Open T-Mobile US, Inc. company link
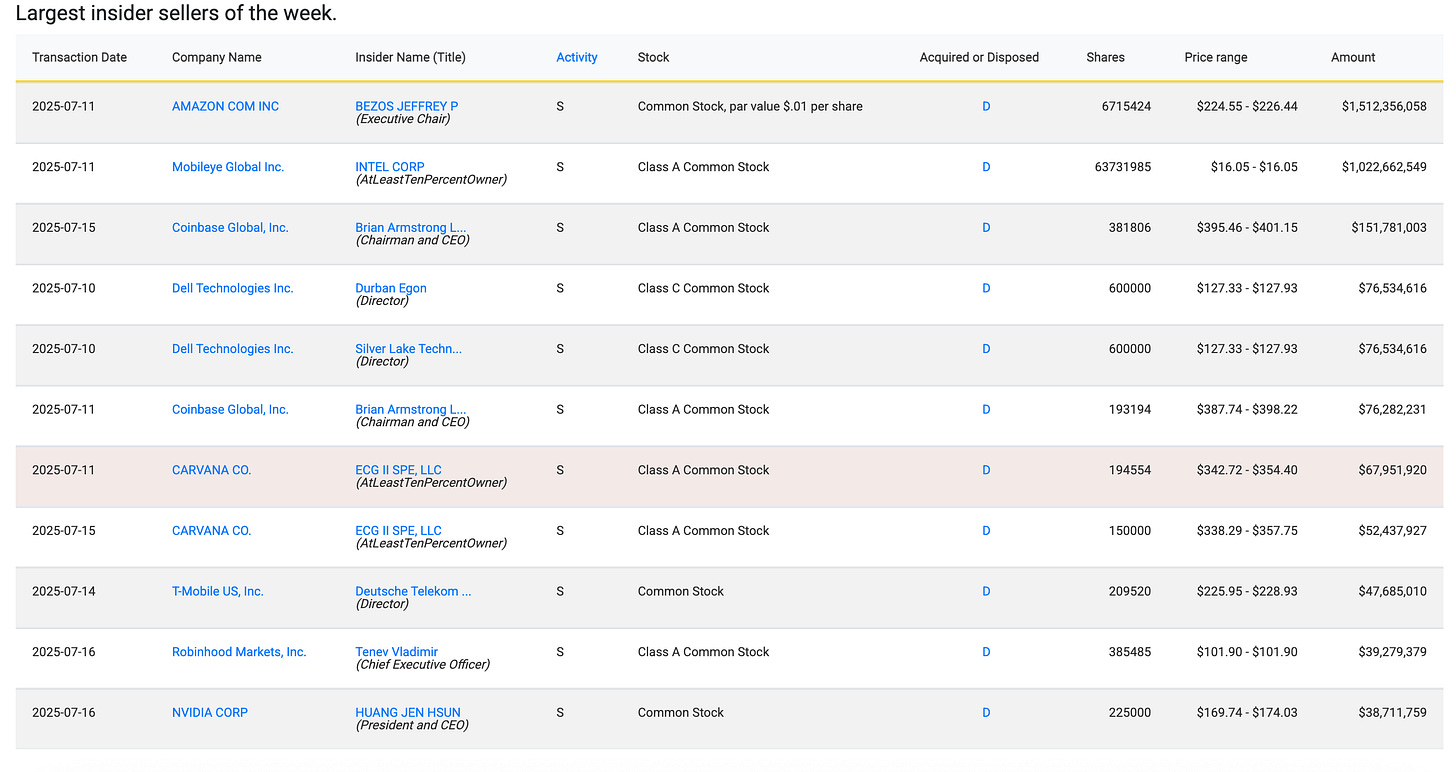The height and width of the screenshot is (772, 1456). click(x=218, y=591)
